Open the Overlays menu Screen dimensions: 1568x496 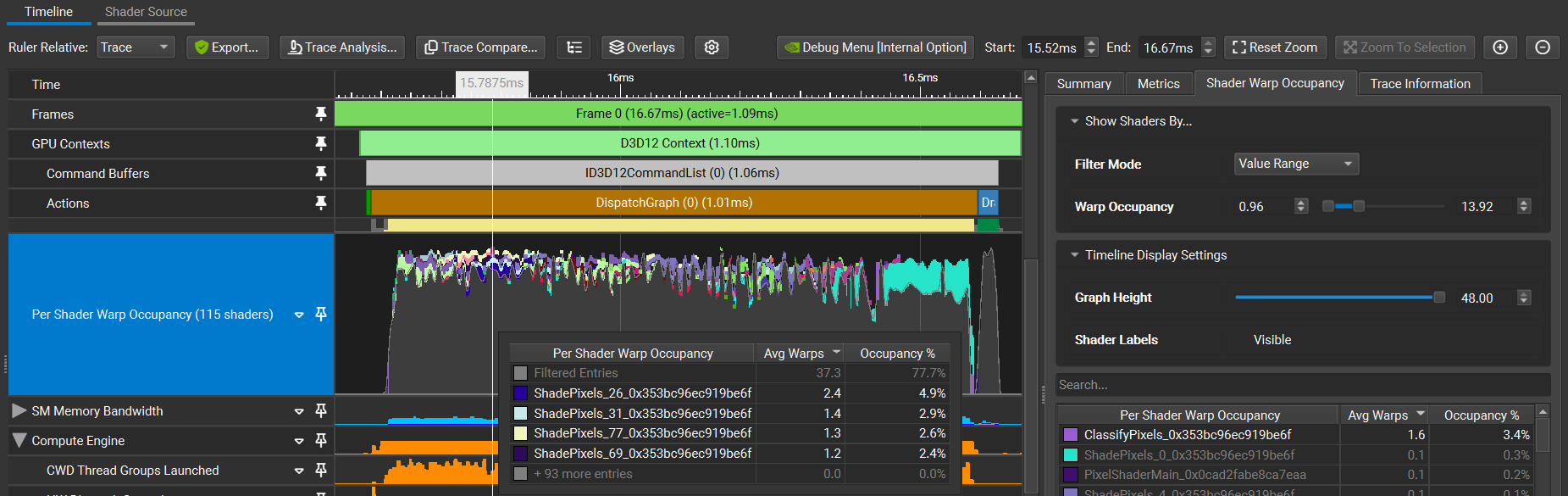(x=643, y=47)
